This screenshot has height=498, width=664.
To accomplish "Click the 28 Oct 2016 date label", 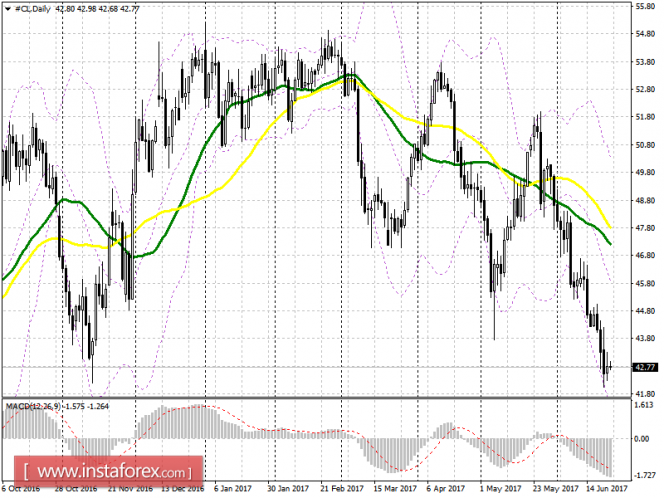I will tap(75, 490).
